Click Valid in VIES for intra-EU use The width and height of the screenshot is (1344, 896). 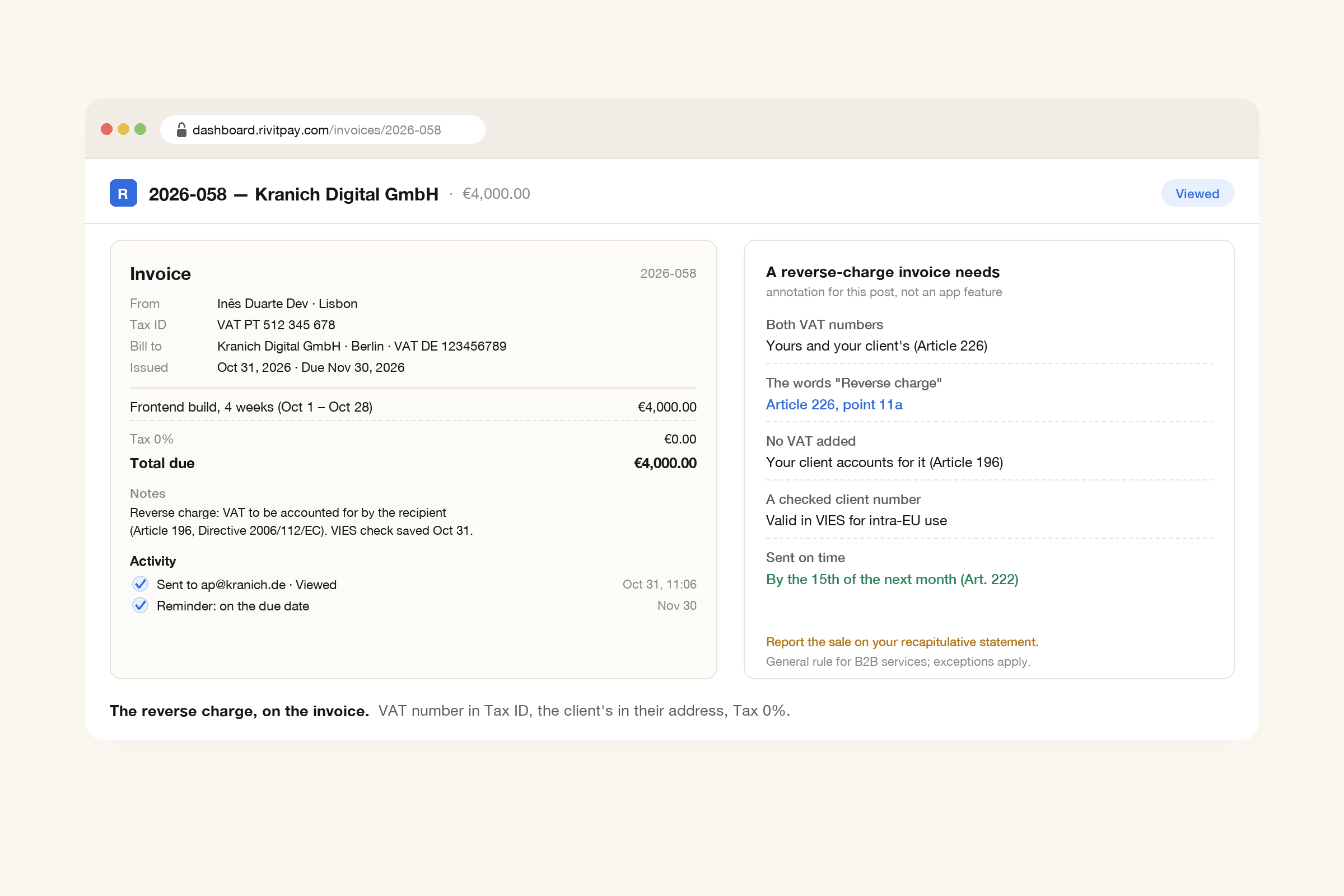pyautogui.click(x=857, y=521)
